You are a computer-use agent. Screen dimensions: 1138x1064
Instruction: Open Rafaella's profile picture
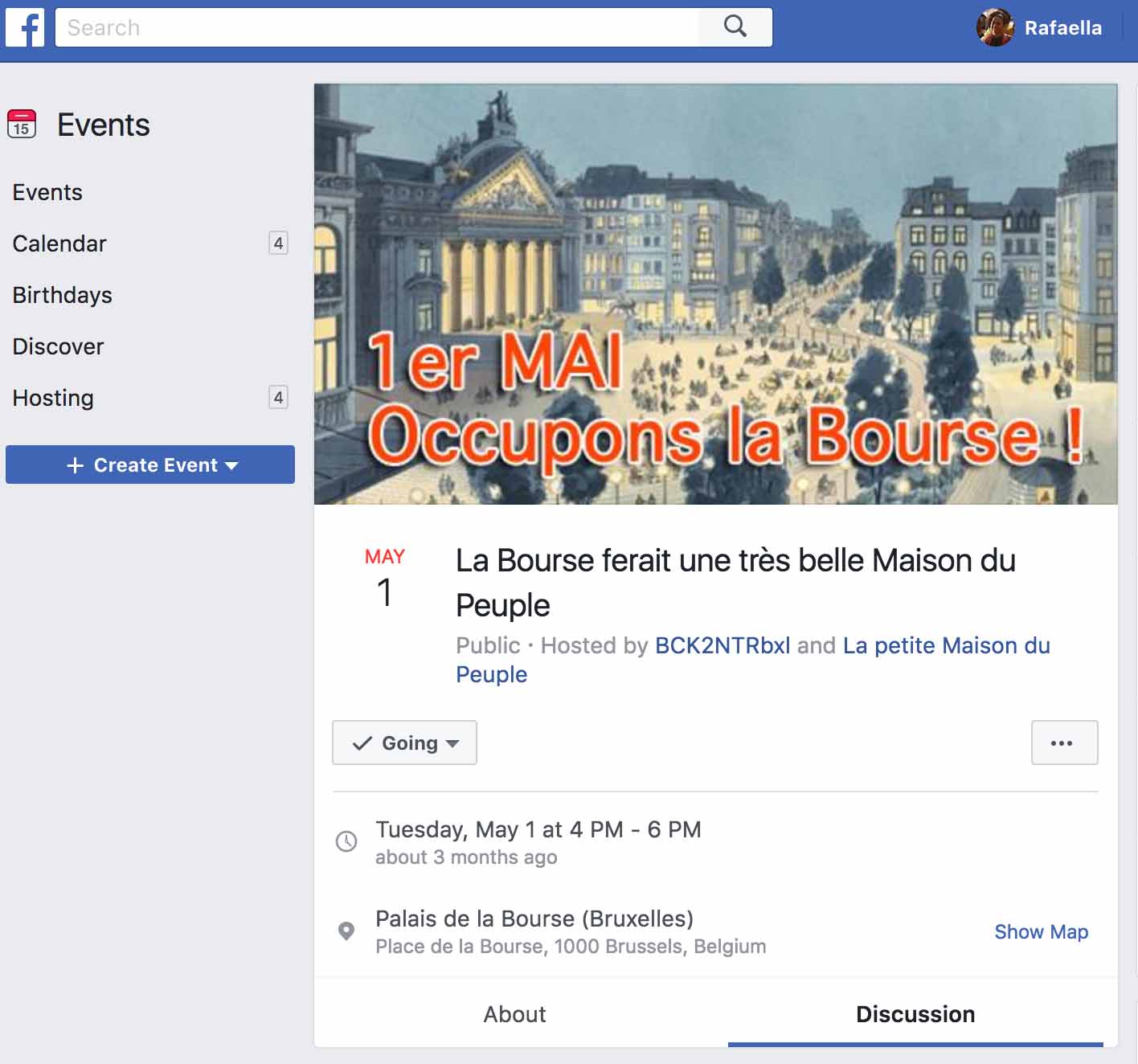pyautogui.click(x=995, y=27)
